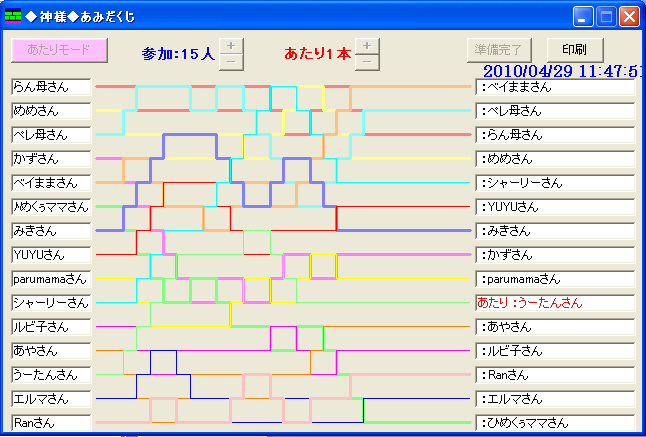The image size is (646, 437).
Task: Click the result field :らん母さん
Action: [555, 135]
